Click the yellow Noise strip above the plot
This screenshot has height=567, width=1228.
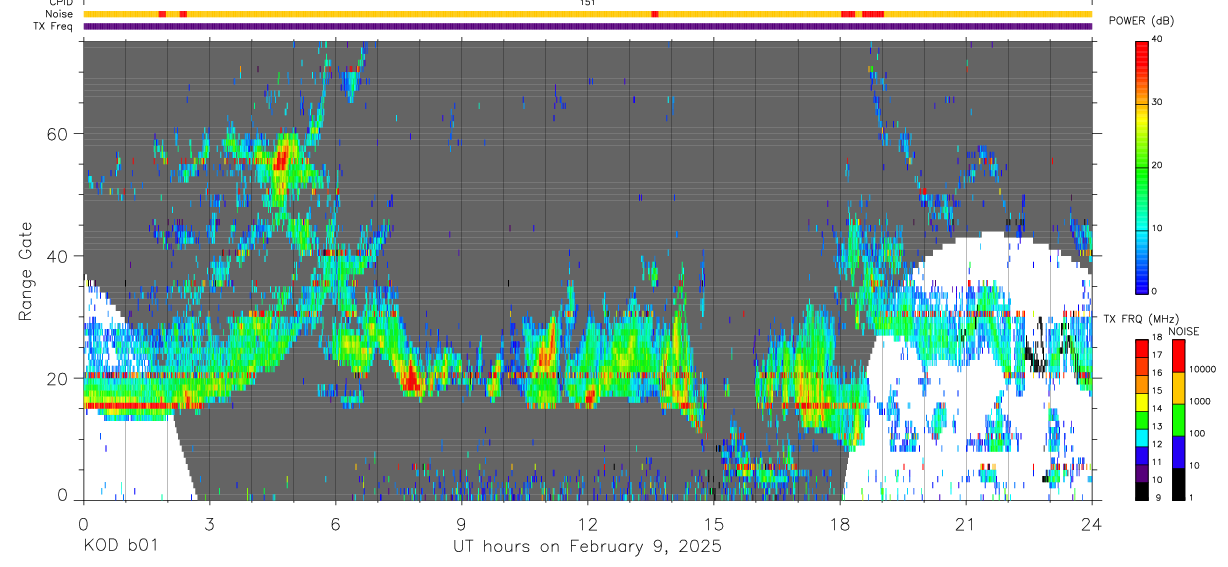[587, 14]
